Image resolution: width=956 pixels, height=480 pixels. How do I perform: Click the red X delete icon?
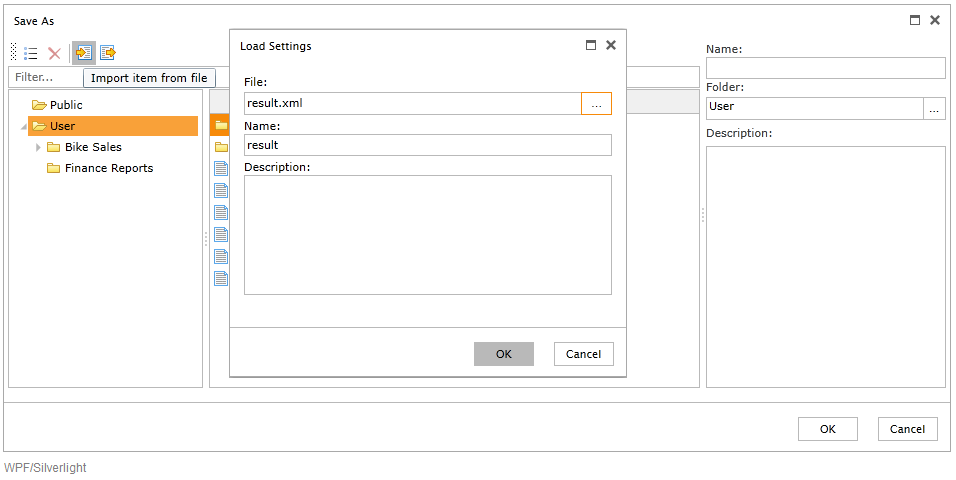coord(54,54)
